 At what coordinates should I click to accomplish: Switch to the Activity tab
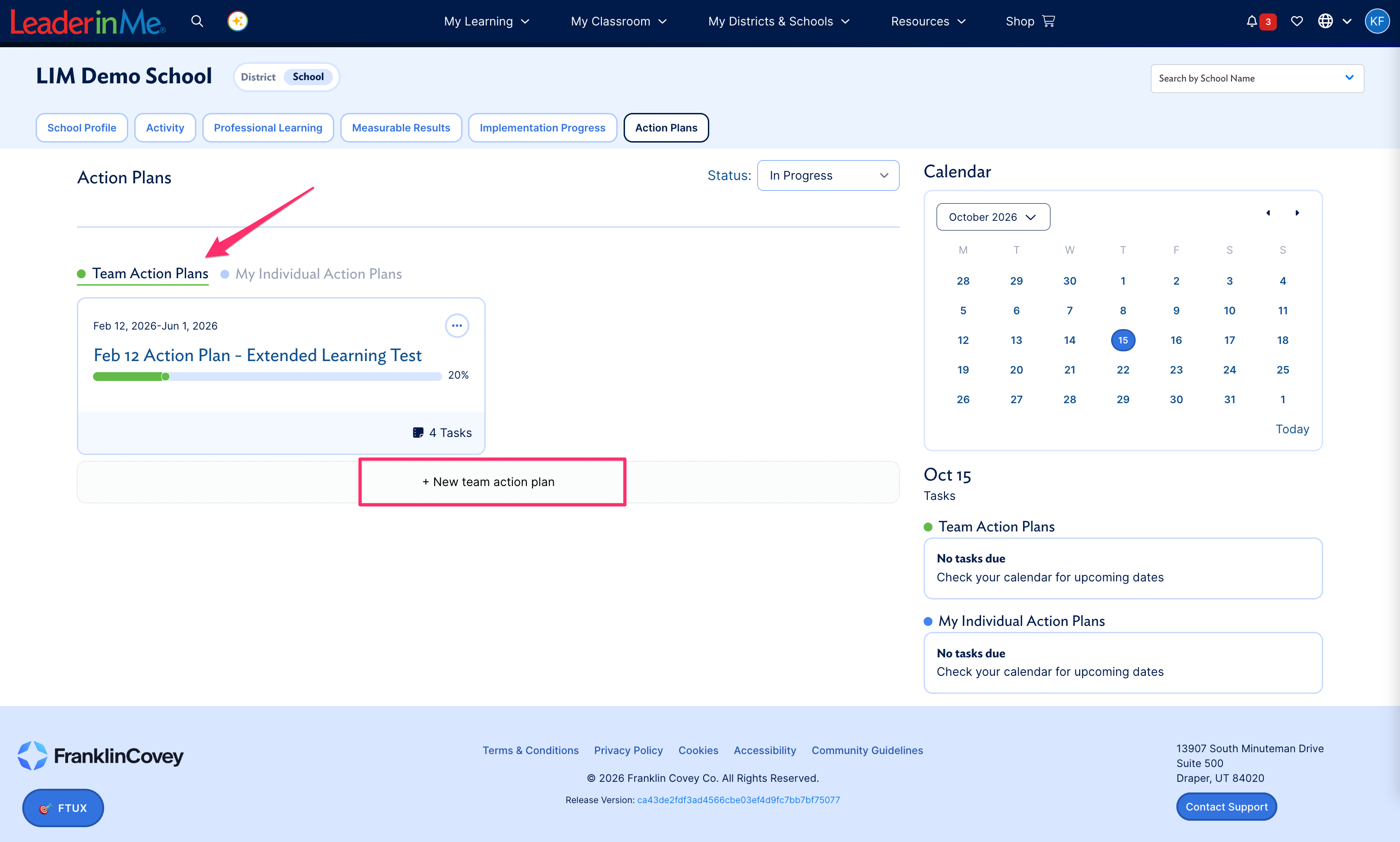[x=165, y=128]
